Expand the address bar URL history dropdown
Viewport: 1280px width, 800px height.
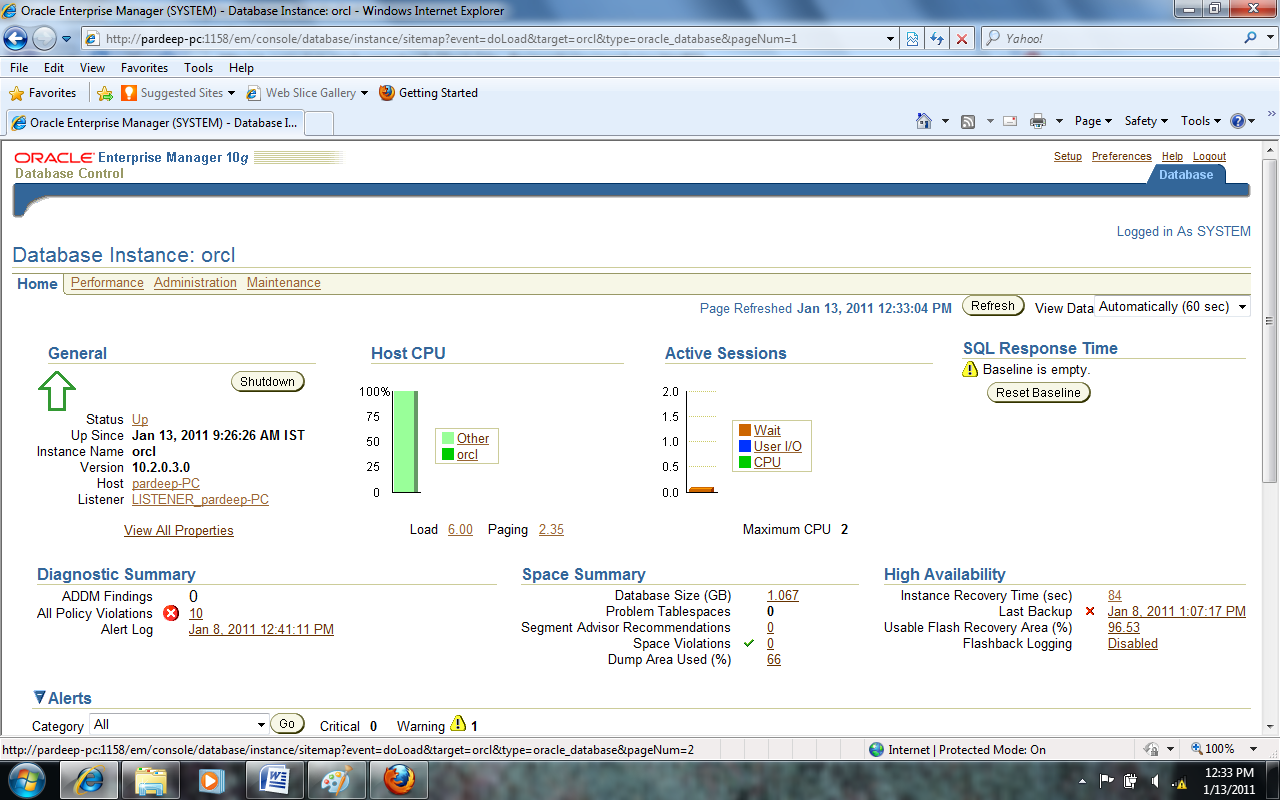click(x=891, y=39)
